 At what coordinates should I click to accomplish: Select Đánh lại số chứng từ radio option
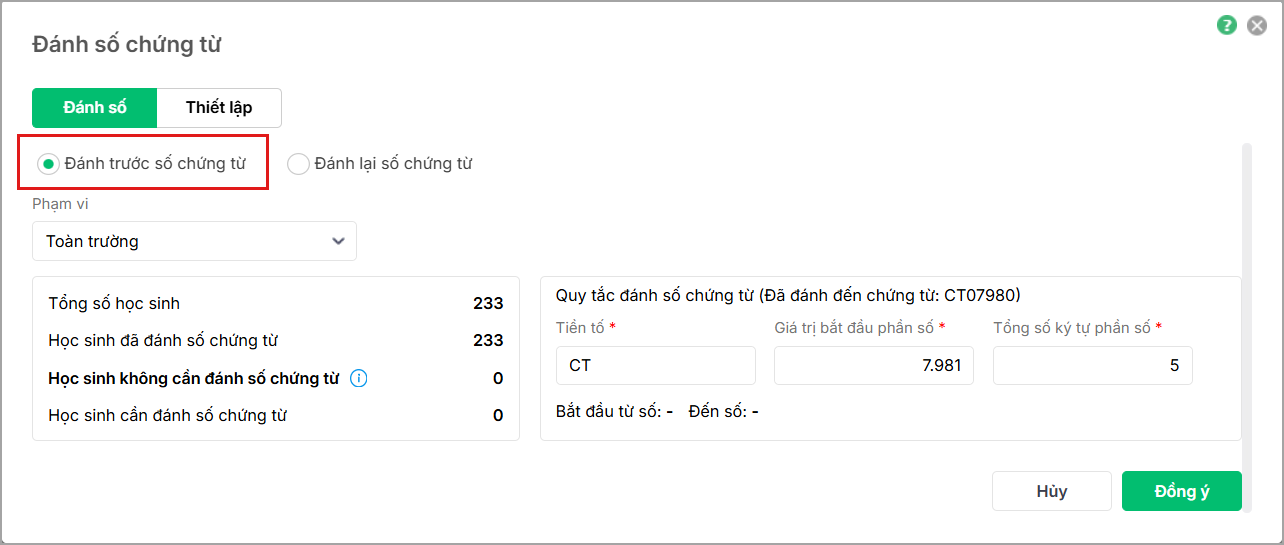298,164
